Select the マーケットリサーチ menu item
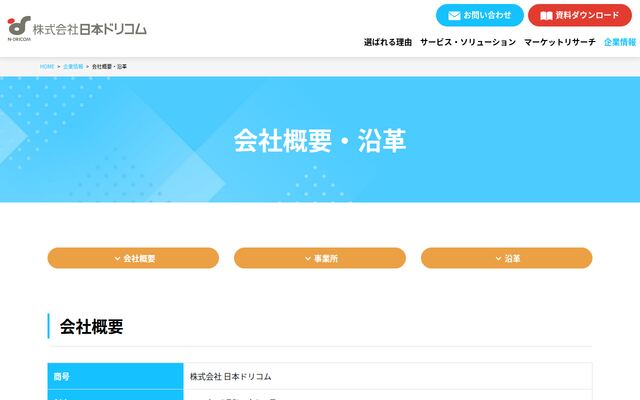 coord(560,42)
